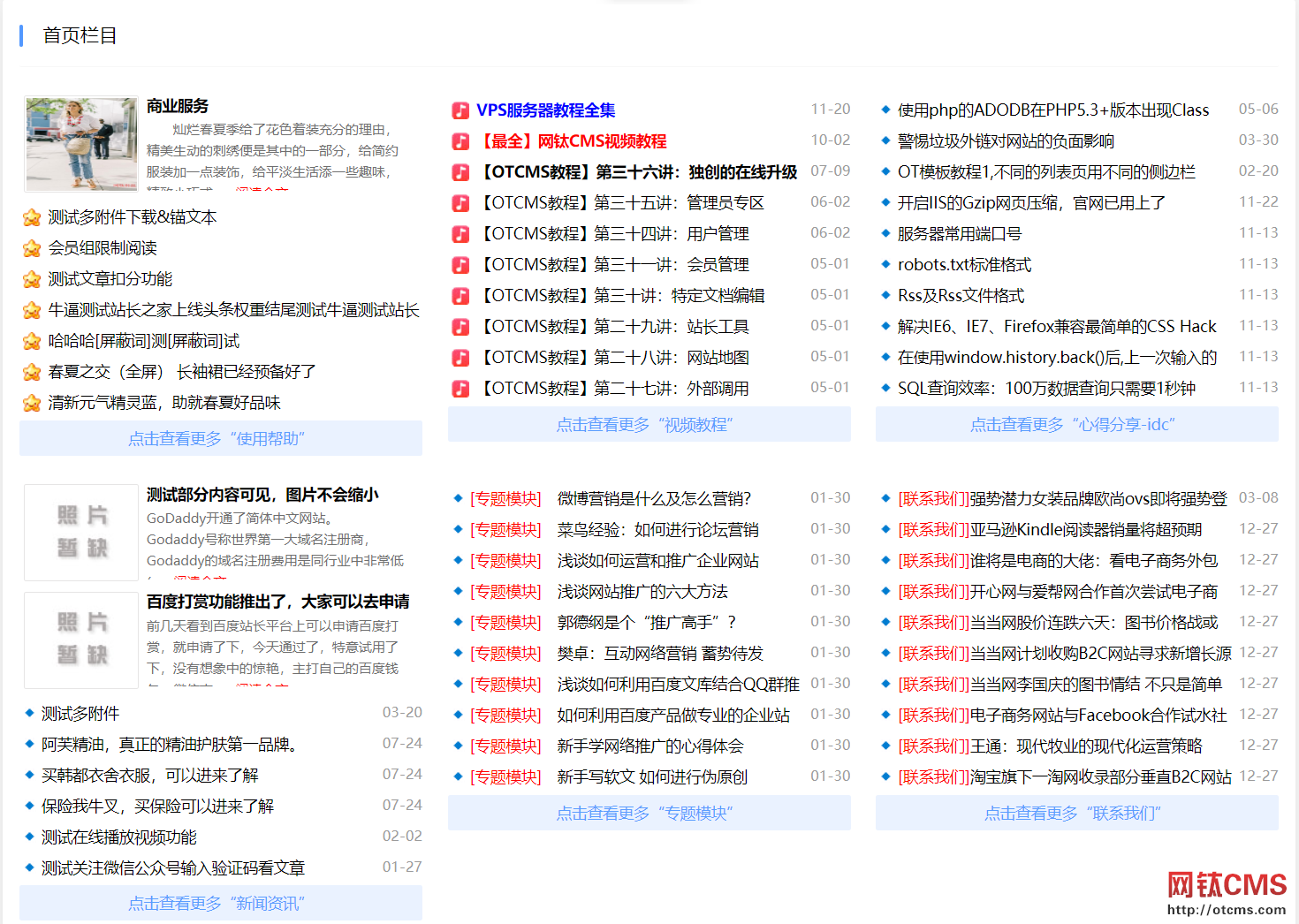
Task: Click music icon beside 第二十七讲：外部调用
Action: [460, 389]
